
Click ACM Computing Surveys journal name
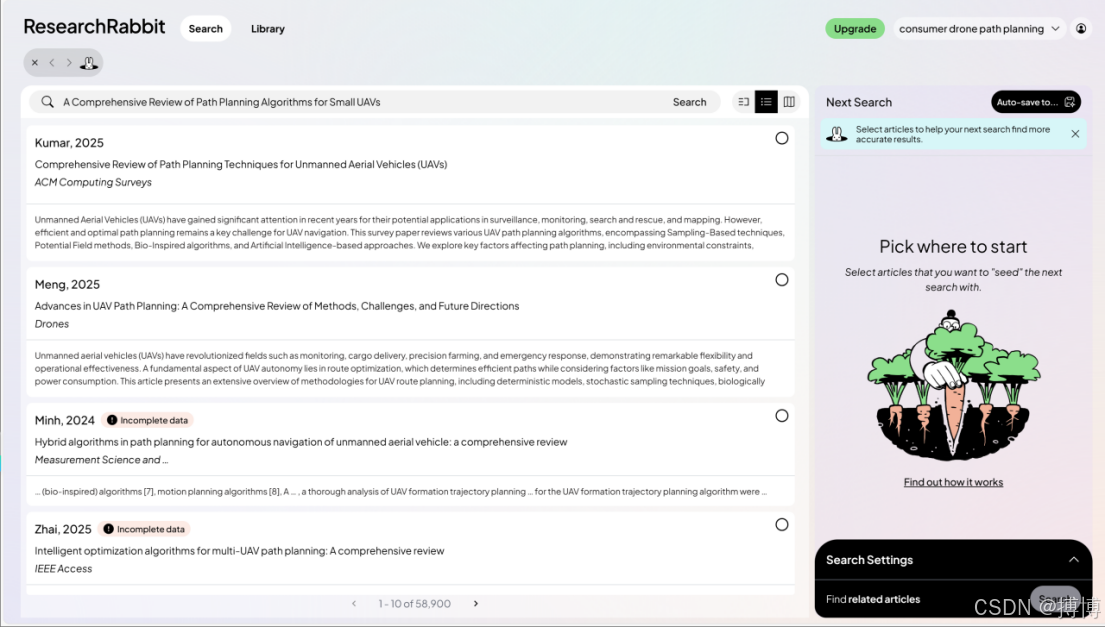[93, 182]
